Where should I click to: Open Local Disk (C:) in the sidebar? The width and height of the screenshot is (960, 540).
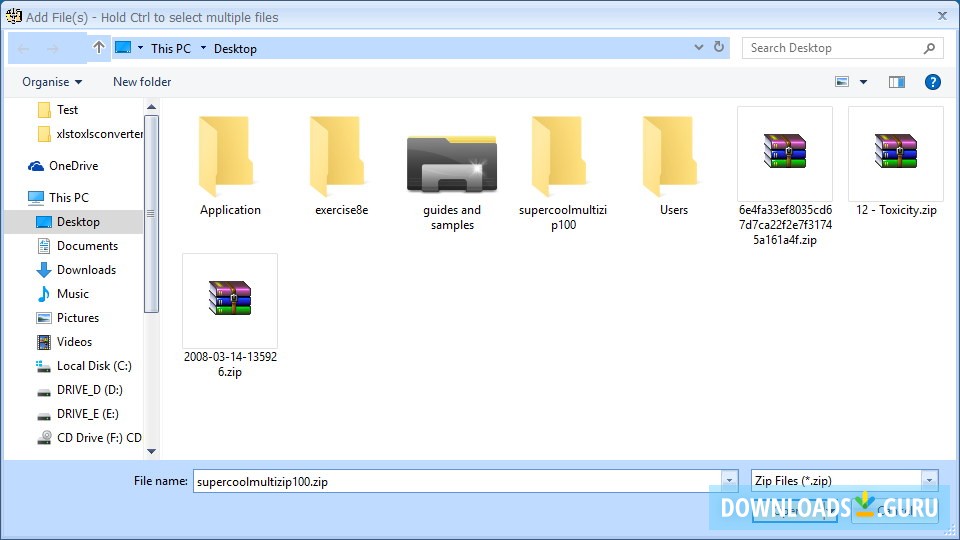(84, 366)
